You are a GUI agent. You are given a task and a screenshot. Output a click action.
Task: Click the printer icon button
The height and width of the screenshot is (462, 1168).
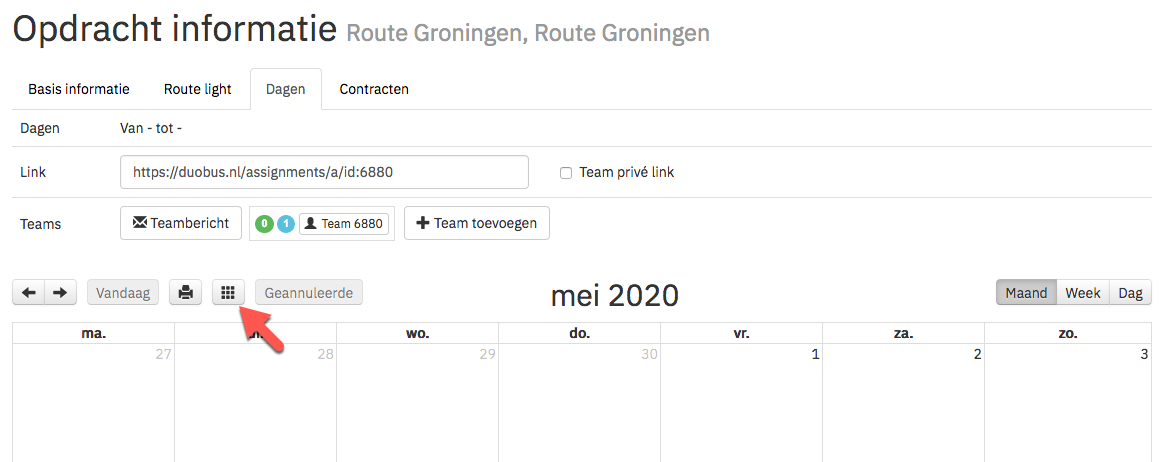pyautogui.click(x=185, y=293)
